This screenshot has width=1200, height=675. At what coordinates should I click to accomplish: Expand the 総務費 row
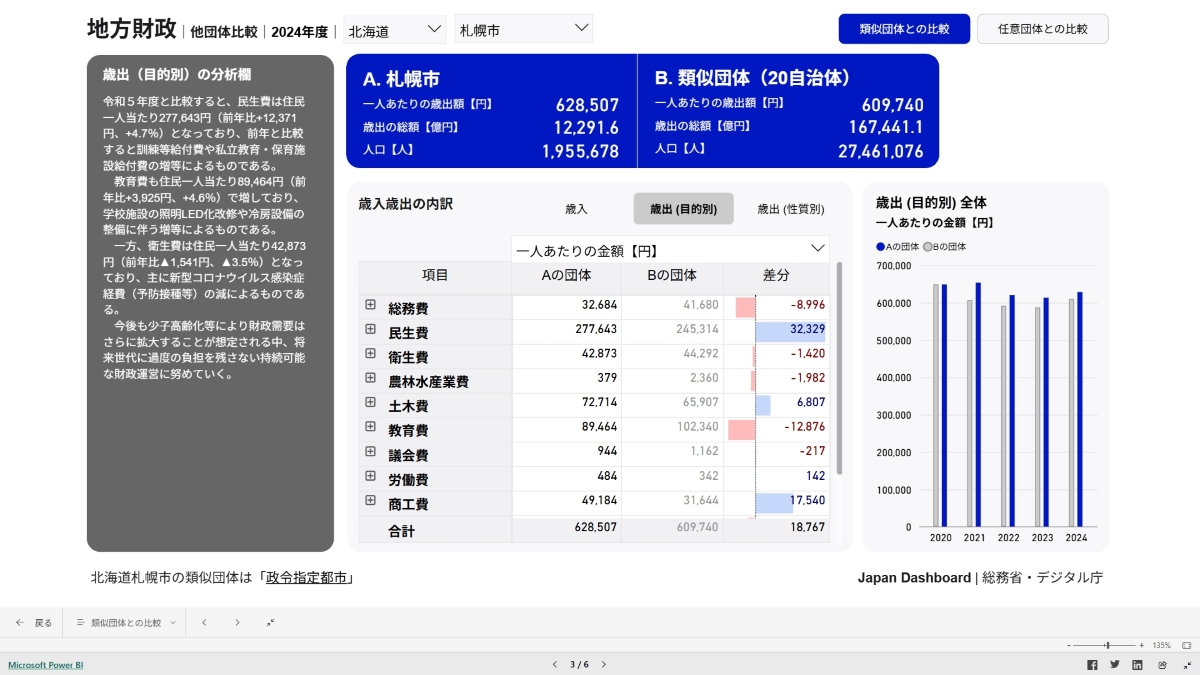[370, 305]
